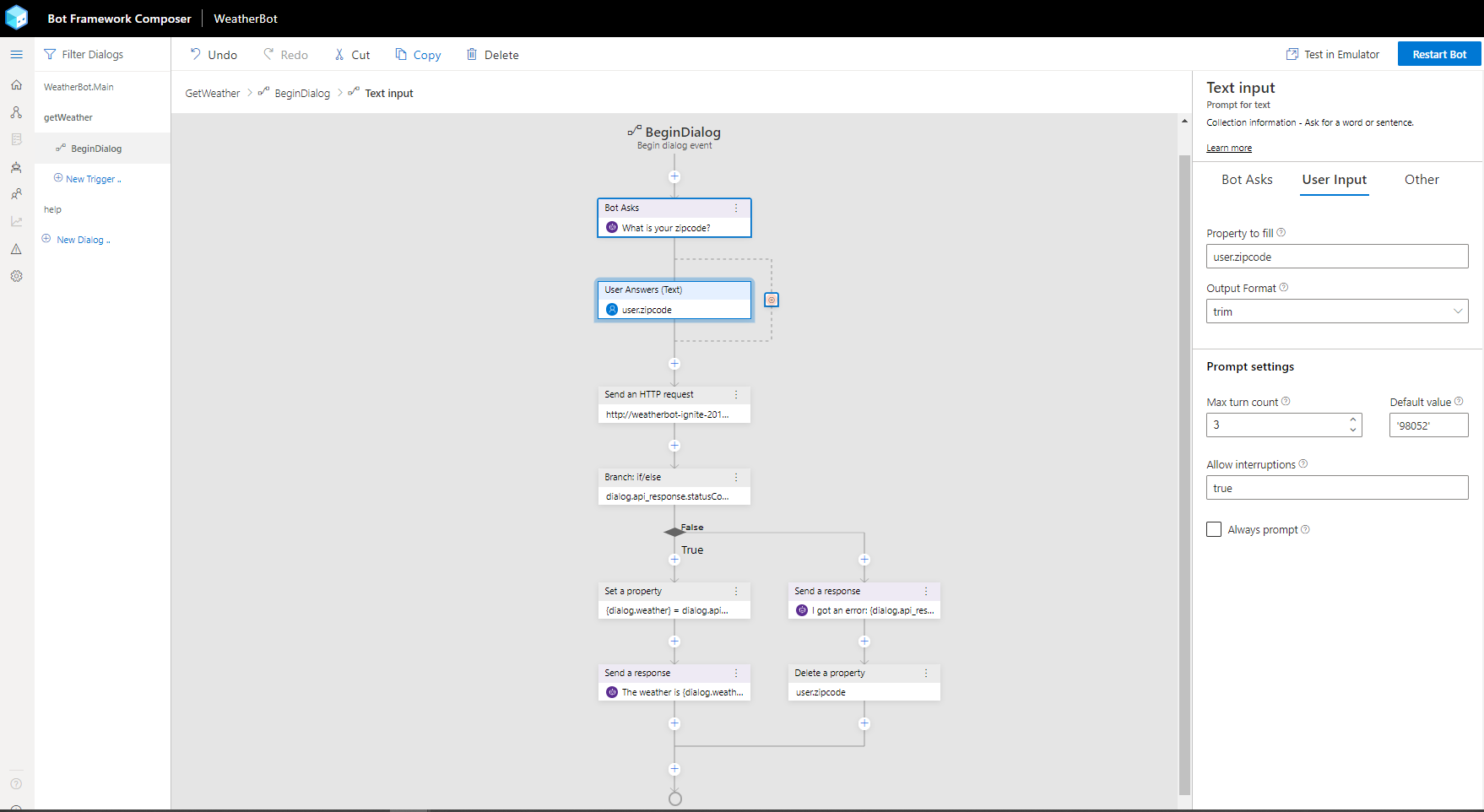This screenshot has width=1484, height=812.
Task: Select WeatherBot.Main dialog
Action: click(79, 87)
